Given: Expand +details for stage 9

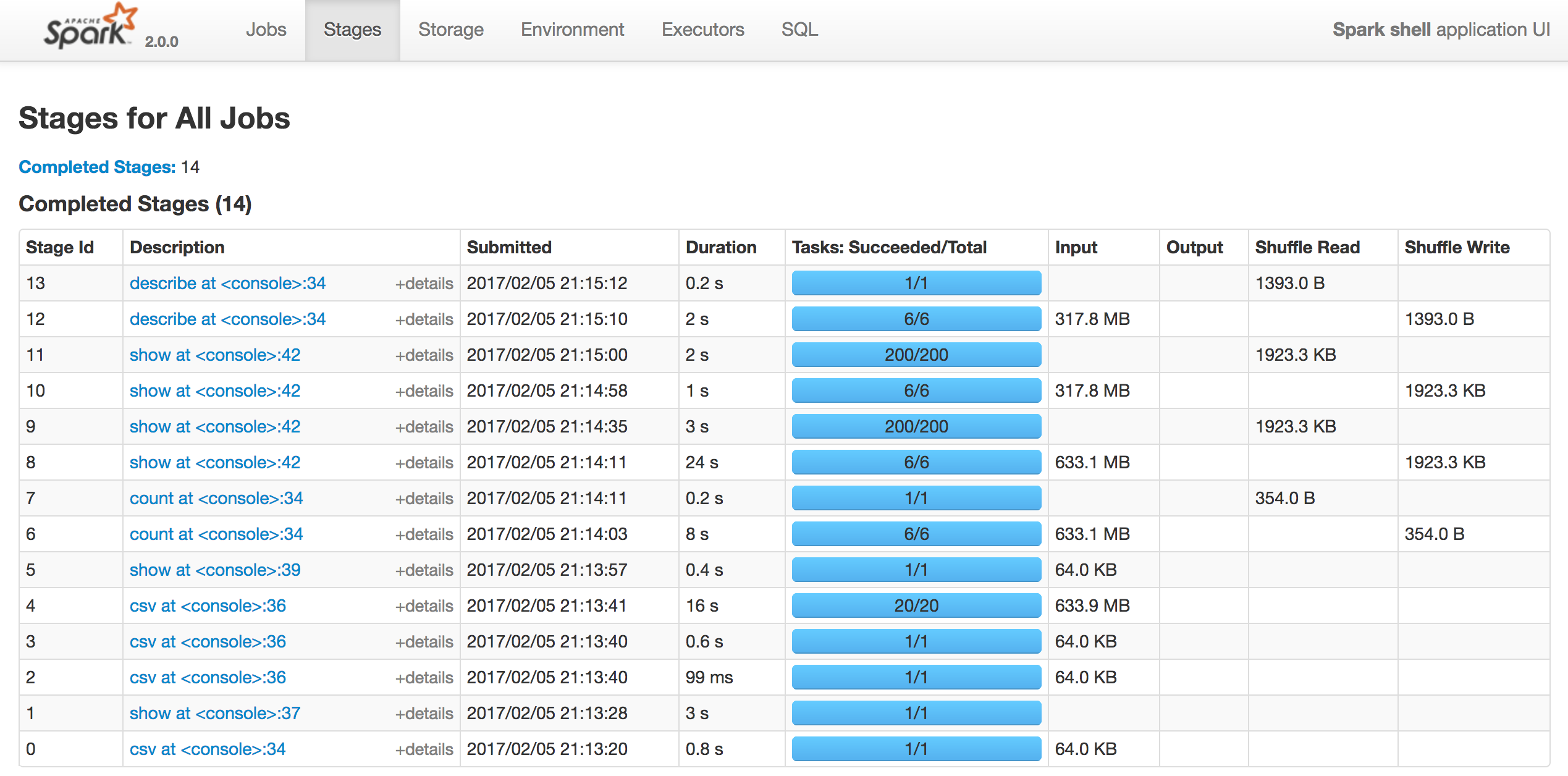Looking at the screenshot, I should click(x=424, y=427).
